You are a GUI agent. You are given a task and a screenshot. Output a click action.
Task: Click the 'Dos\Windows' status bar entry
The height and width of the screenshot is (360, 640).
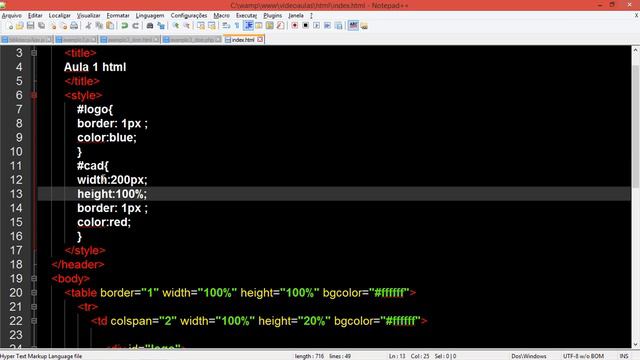click(529, 356)
